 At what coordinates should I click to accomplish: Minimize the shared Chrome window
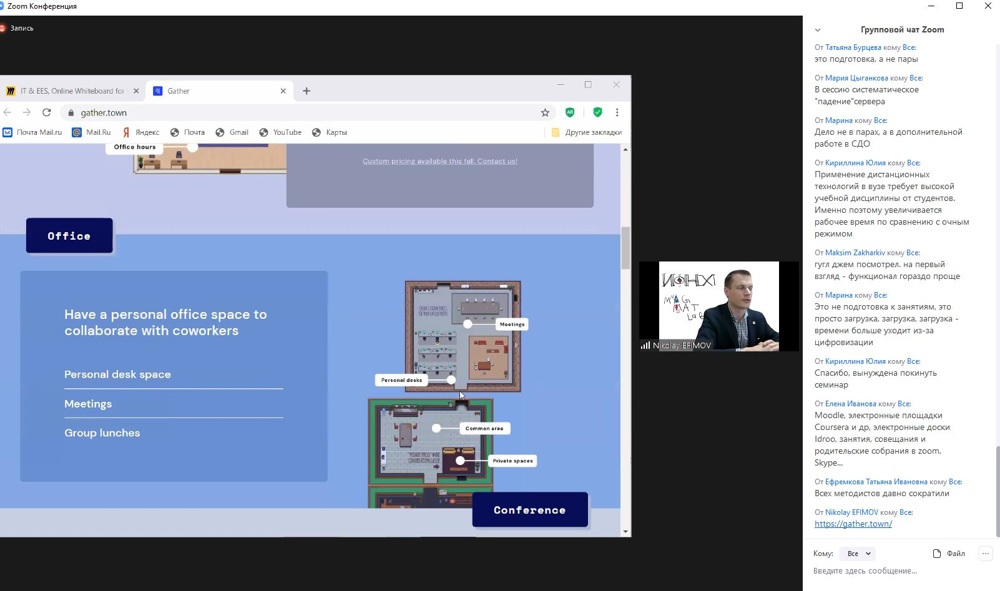561,84
